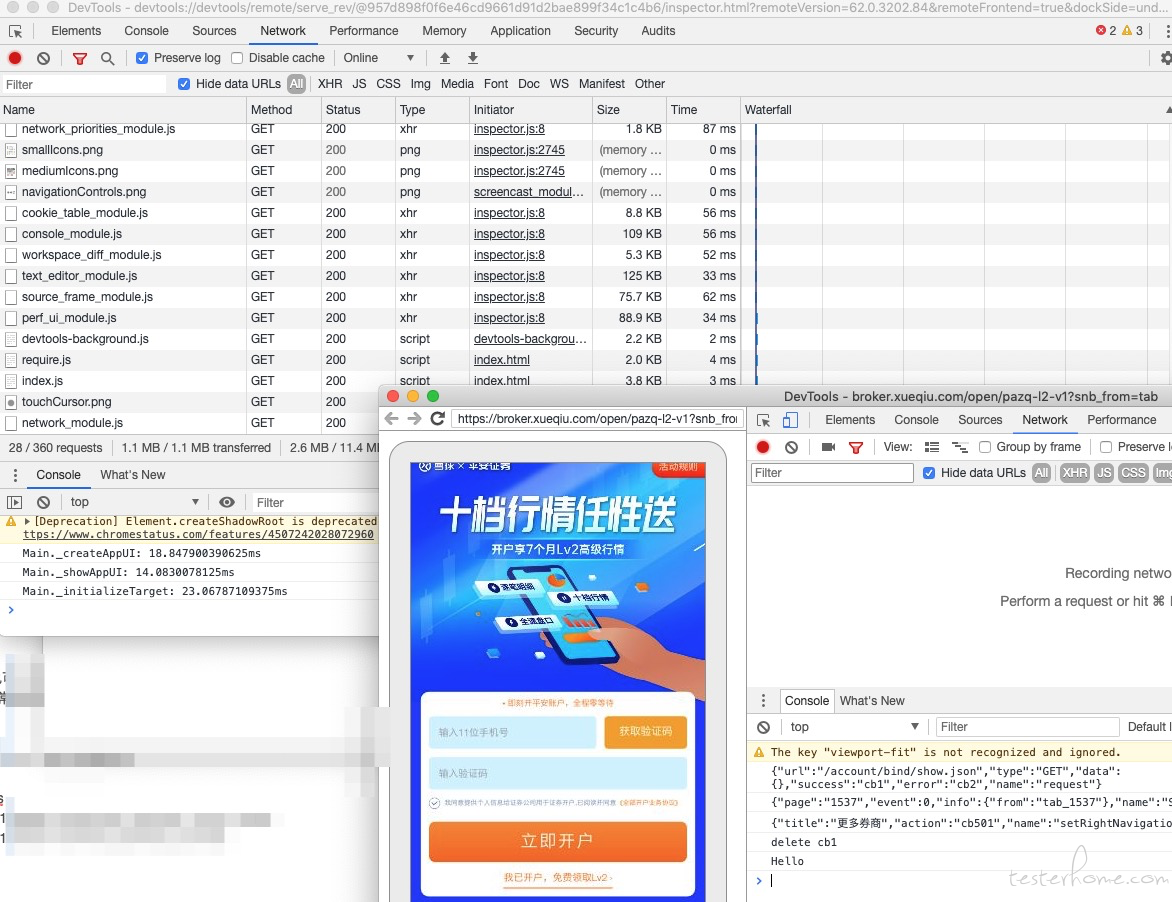Switch to Performance tab in broker.xueqiu.com DevTools

(x=1121, y=420)
